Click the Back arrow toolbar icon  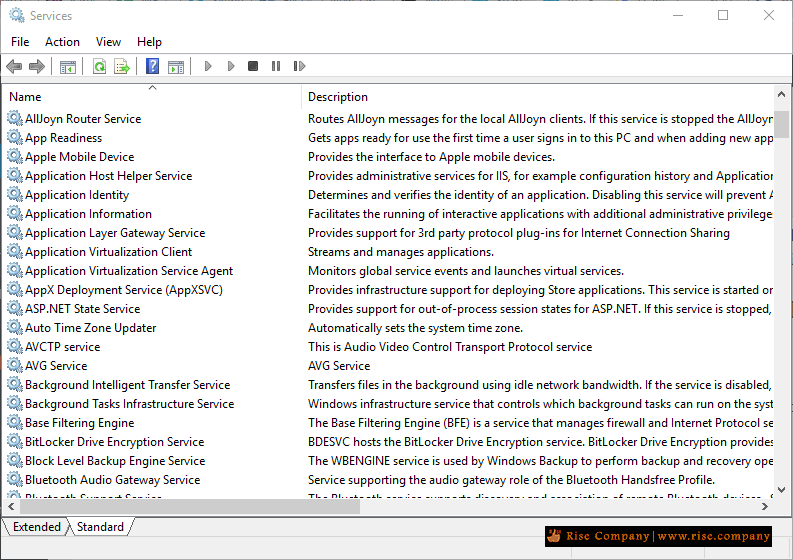pyautogui.click(x=14, y=66)
